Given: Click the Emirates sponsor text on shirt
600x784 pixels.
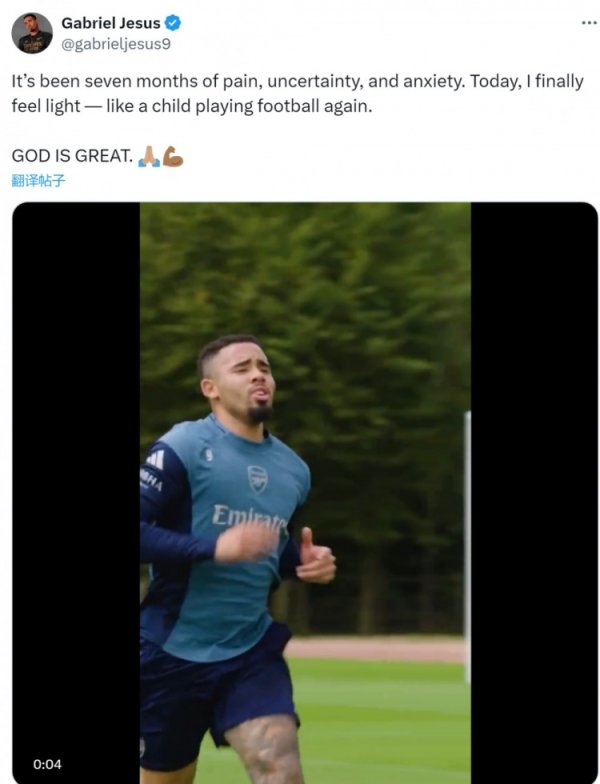Looking at the screenshot, I should pyautogui.click(x=248, y=517).
